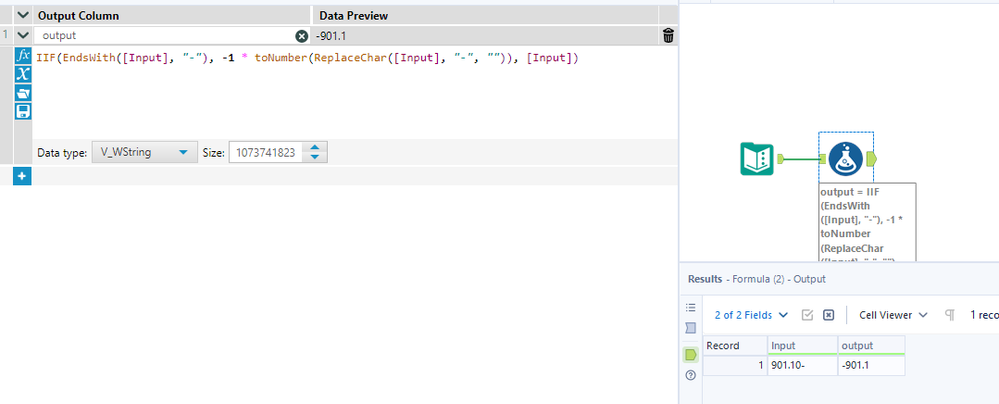Open the columns and constants (X) menu
999x404 pixels.
point(23,75)
